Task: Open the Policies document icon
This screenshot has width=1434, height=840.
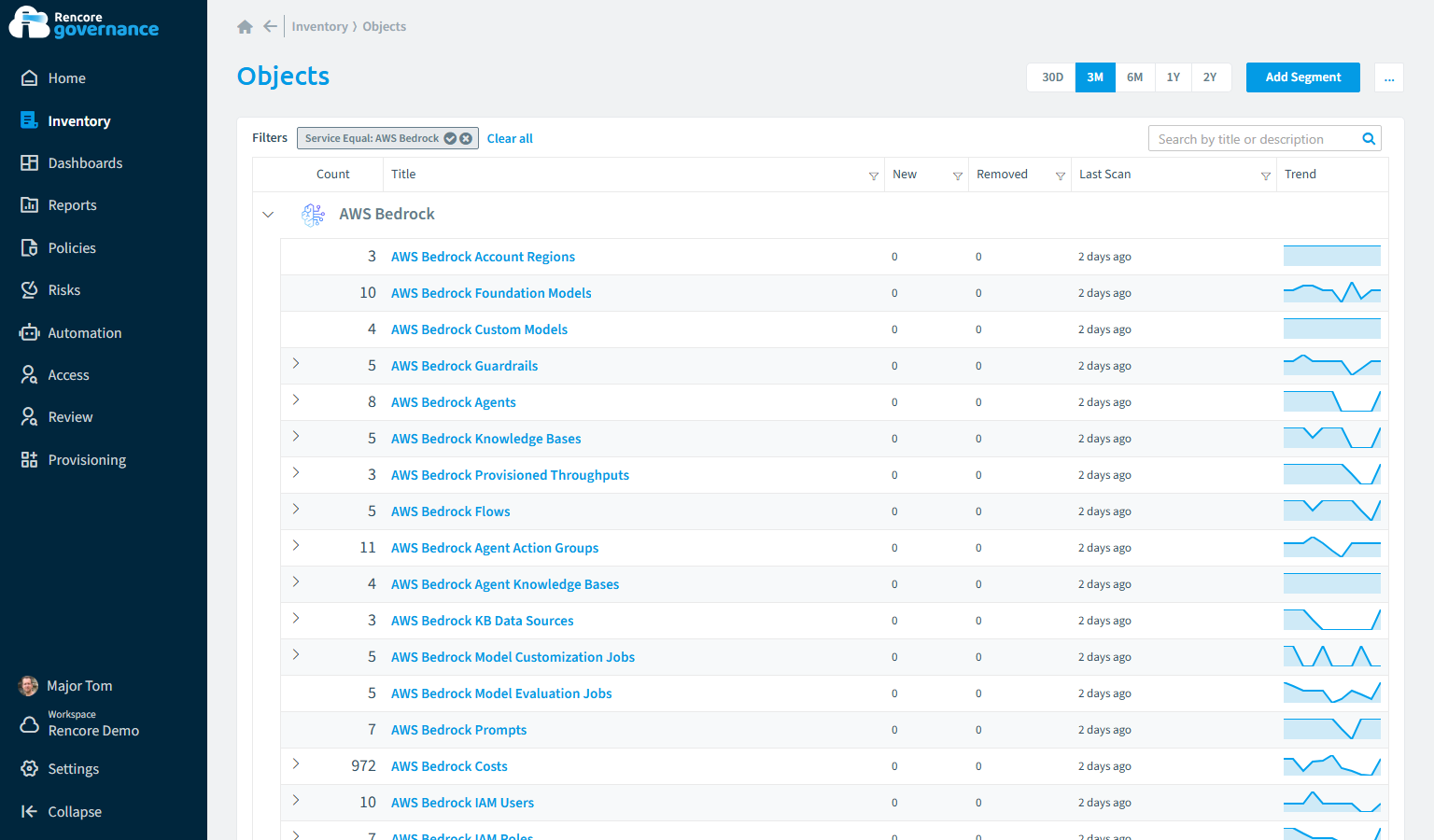Action: click(x=30, y=247)
